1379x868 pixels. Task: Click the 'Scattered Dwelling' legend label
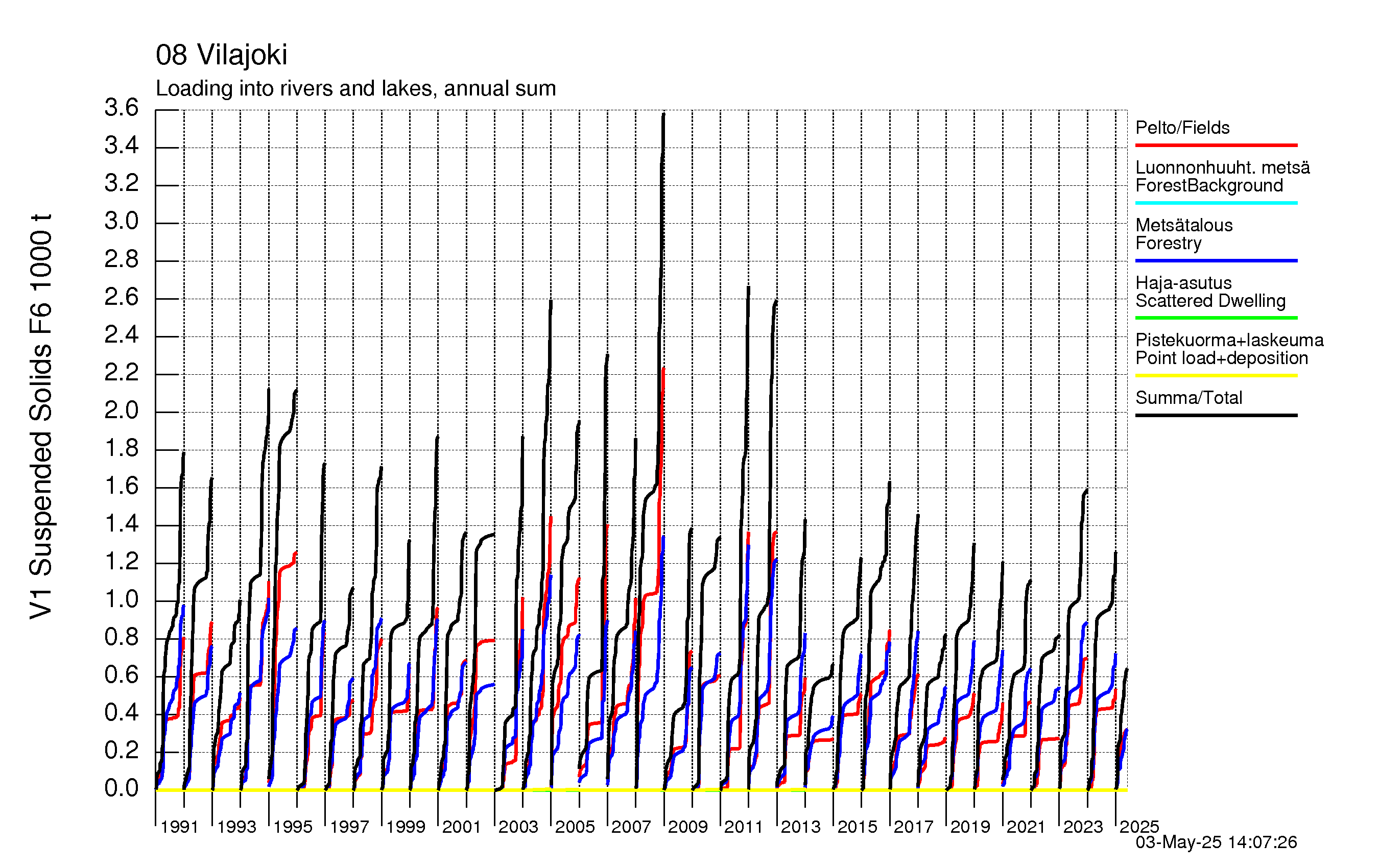point(1210,301)
